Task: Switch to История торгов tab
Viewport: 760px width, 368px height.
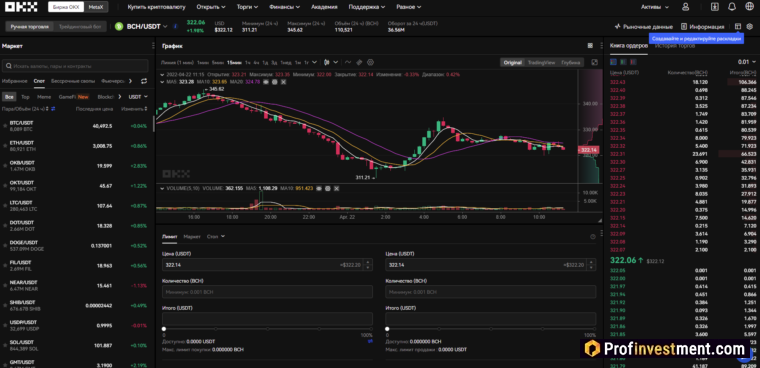Action: pyautogui.click(x=675, y=46)
